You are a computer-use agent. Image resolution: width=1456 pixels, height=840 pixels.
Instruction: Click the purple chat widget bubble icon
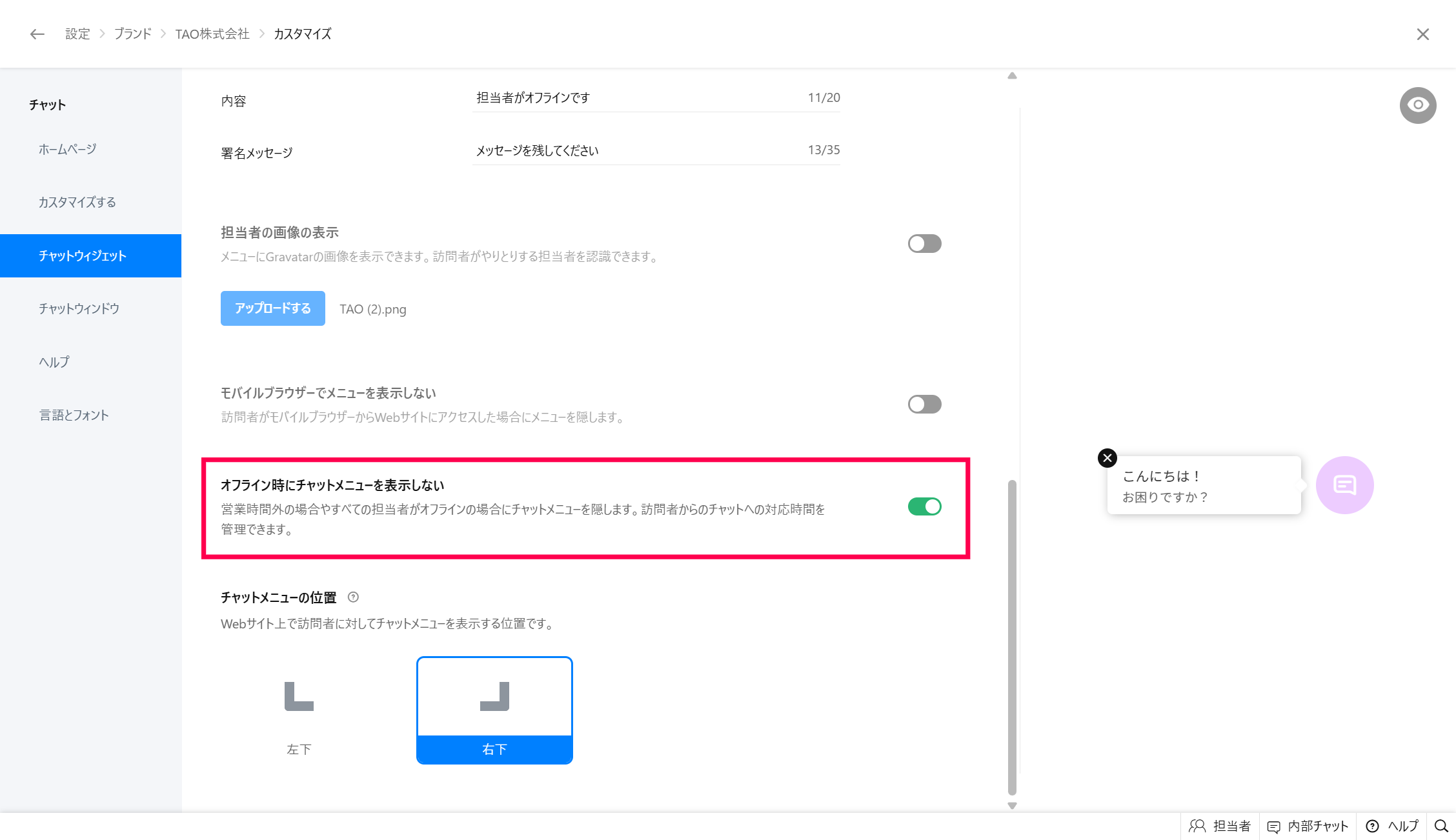[x=1344, y=485]
